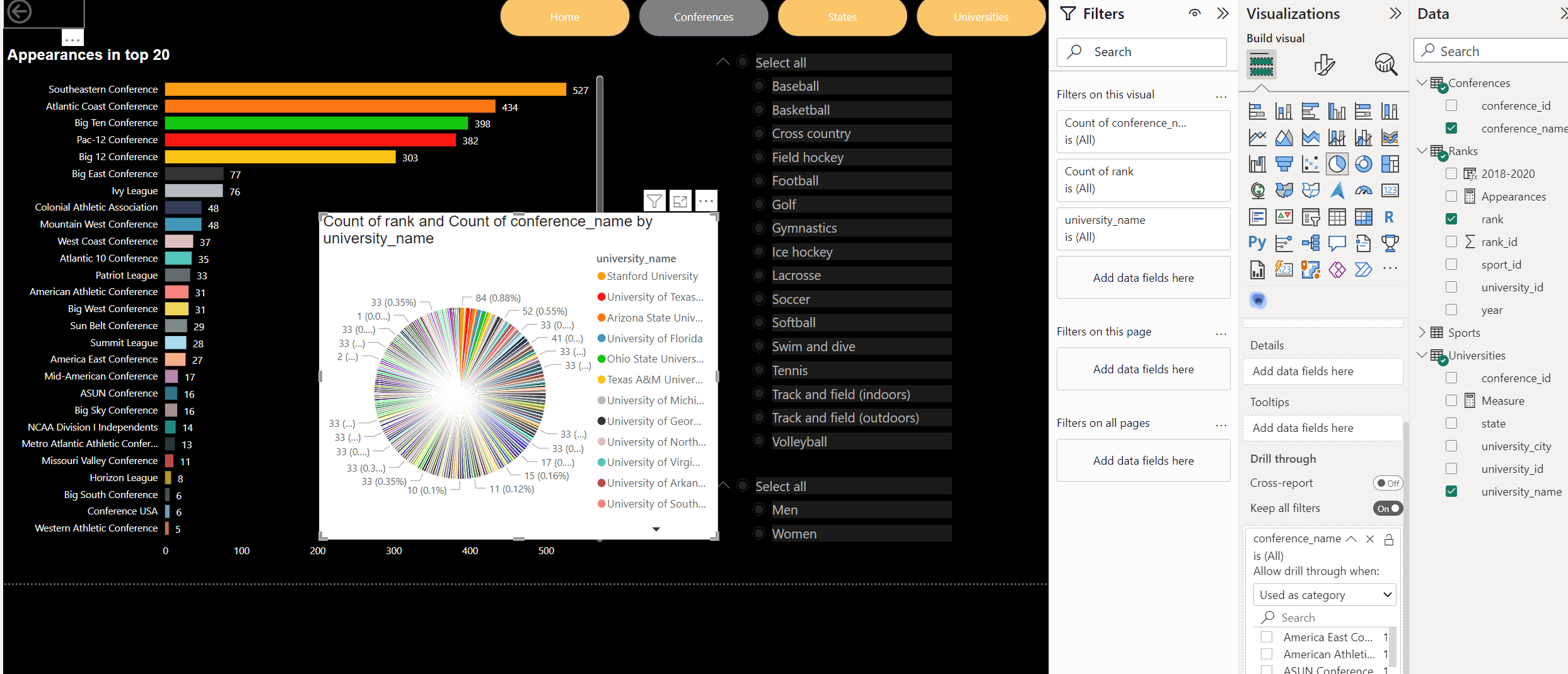Screen dimensions: 1568x674
Task: Select the Pie chart visual icon
Action: click(x=1337, y=164)
